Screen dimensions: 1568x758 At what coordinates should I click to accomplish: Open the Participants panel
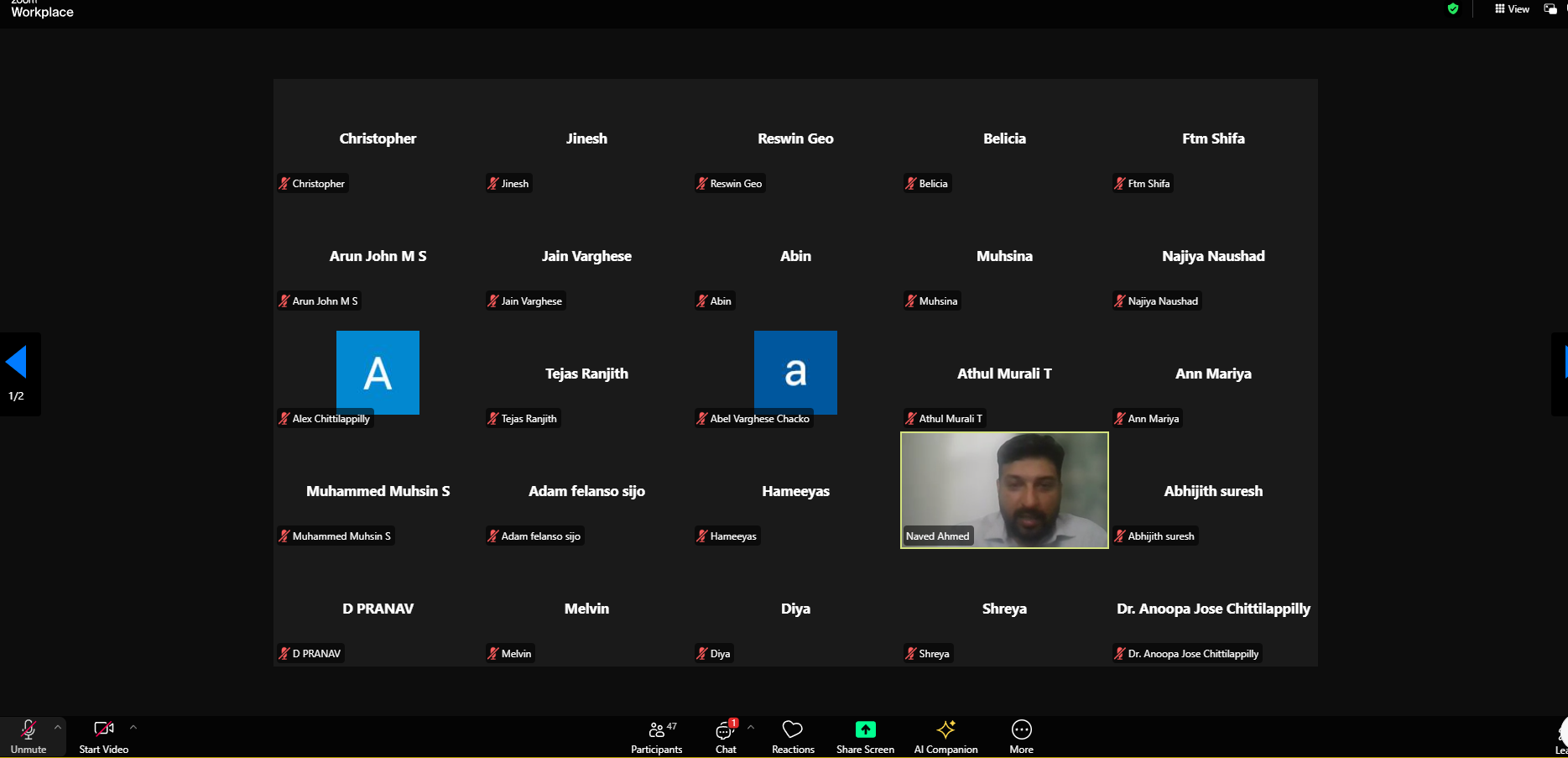[656, 736]
